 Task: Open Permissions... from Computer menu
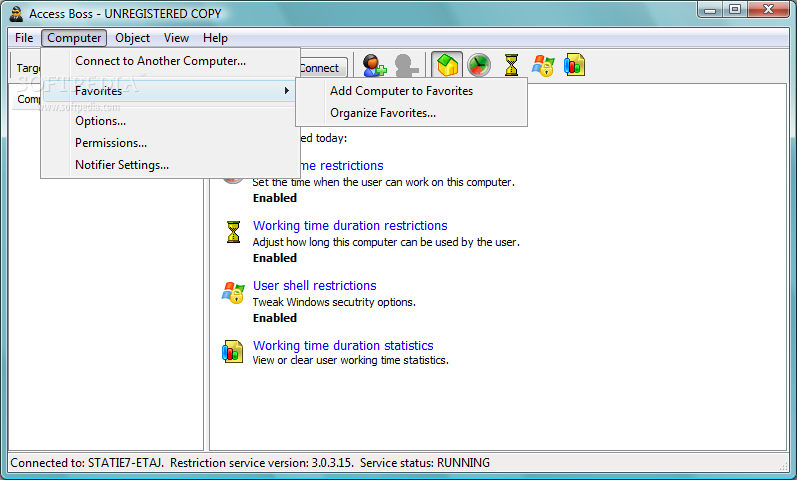point(171,143)
